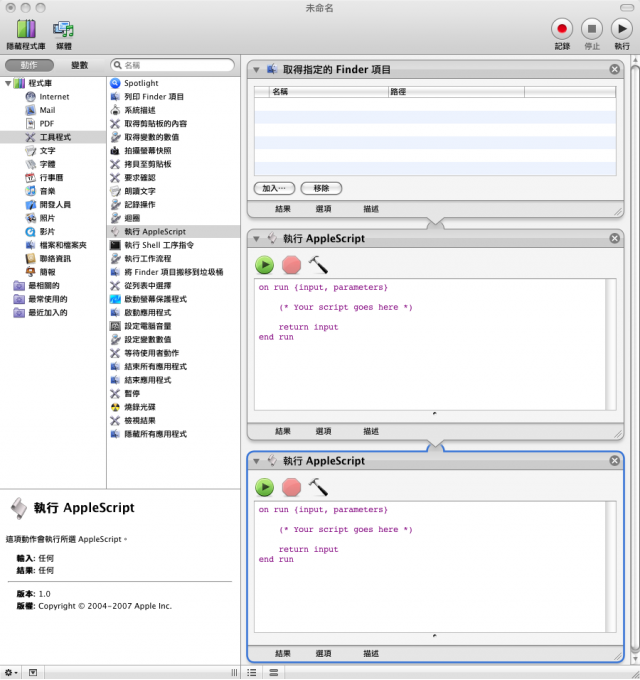Select the 朗讀文字 speak text action
The image size is (640, 680).
pos(173,191)
